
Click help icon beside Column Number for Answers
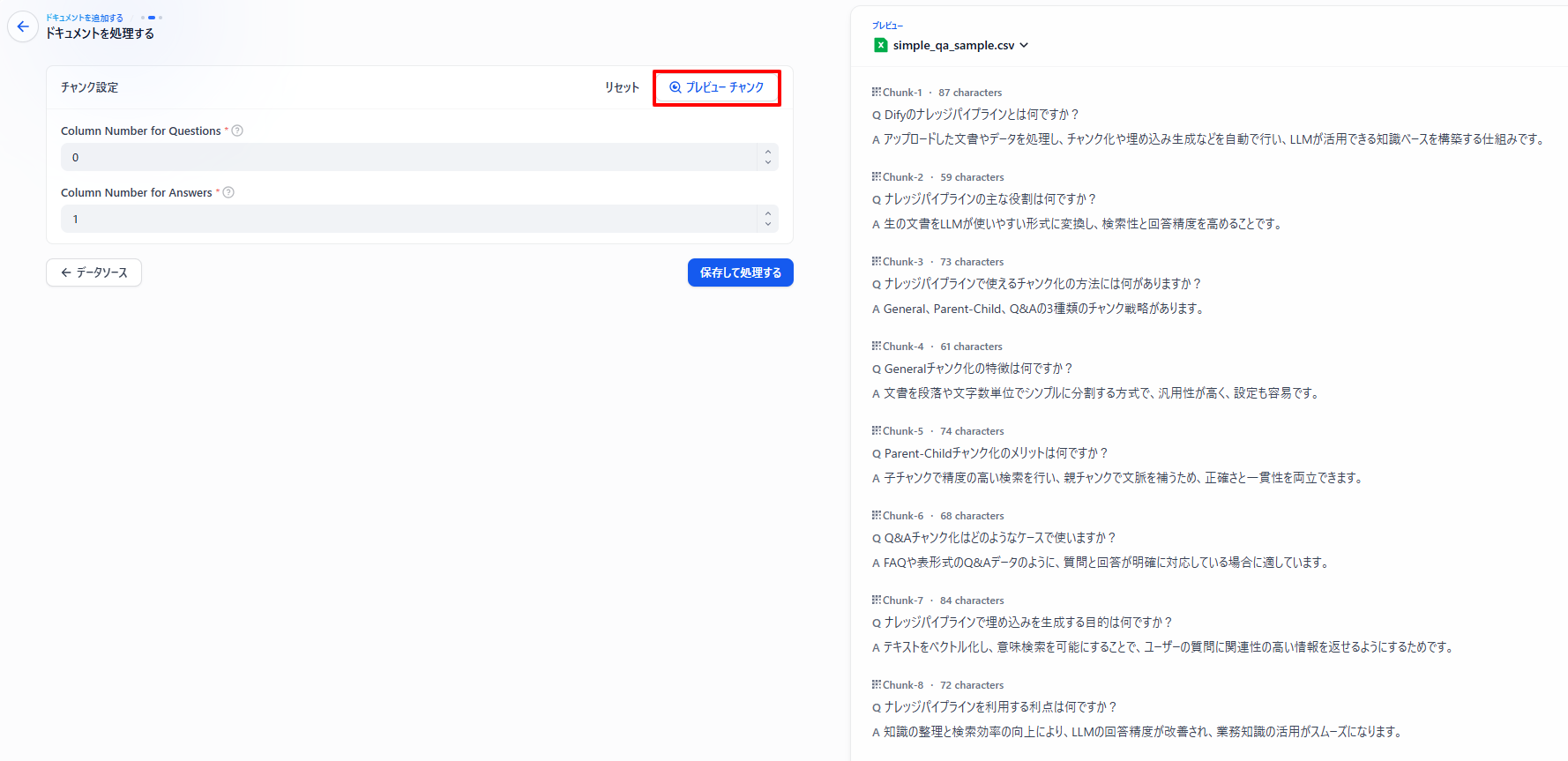[228, 192]
